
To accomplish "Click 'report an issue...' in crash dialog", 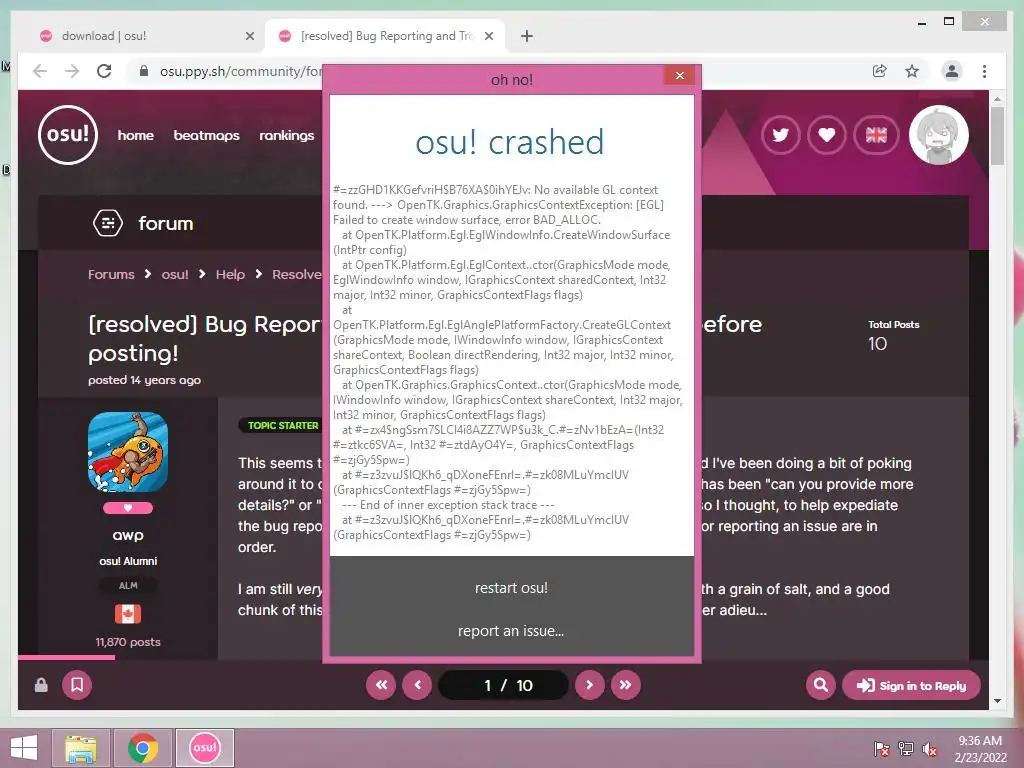I will point(511,631).
